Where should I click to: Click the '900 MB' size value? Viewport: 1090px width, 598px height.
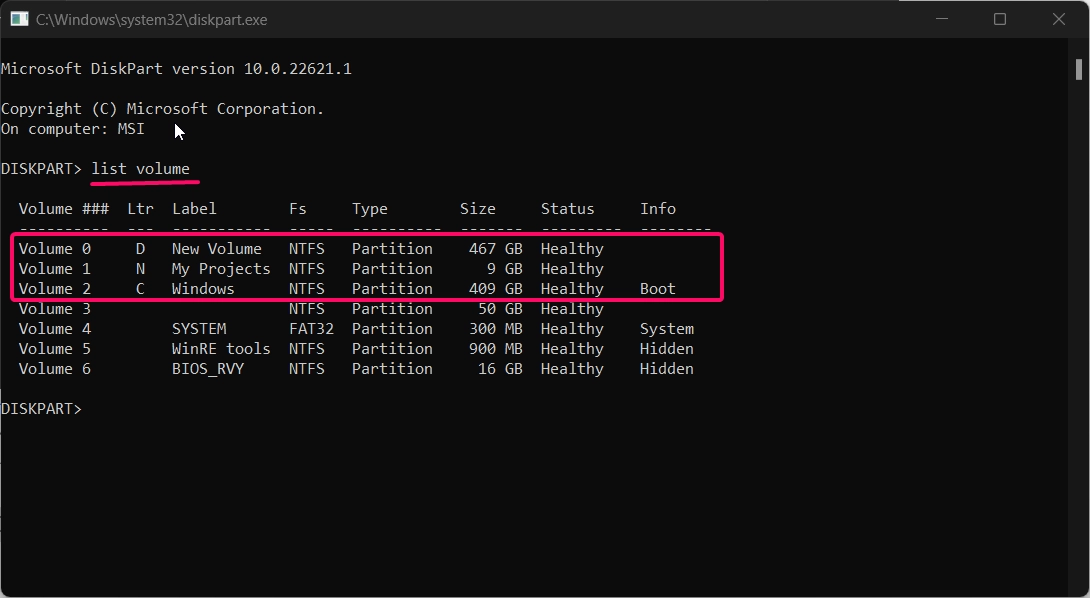click(496, 349)
